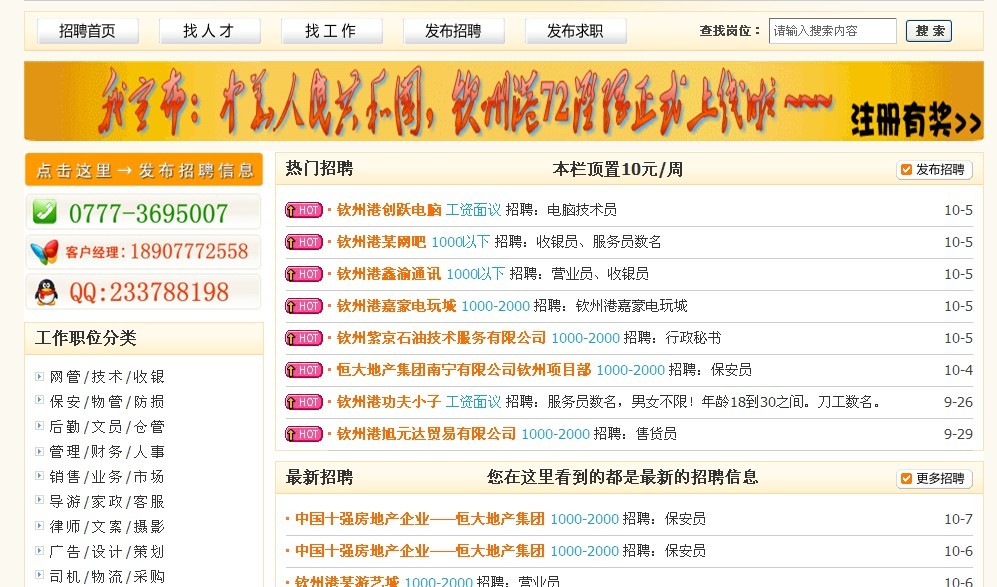The width and height of the screenshot is (997, 587).
Task: Open the 钦州港创跃电脑 job listing
Action: tap(389, 210)
